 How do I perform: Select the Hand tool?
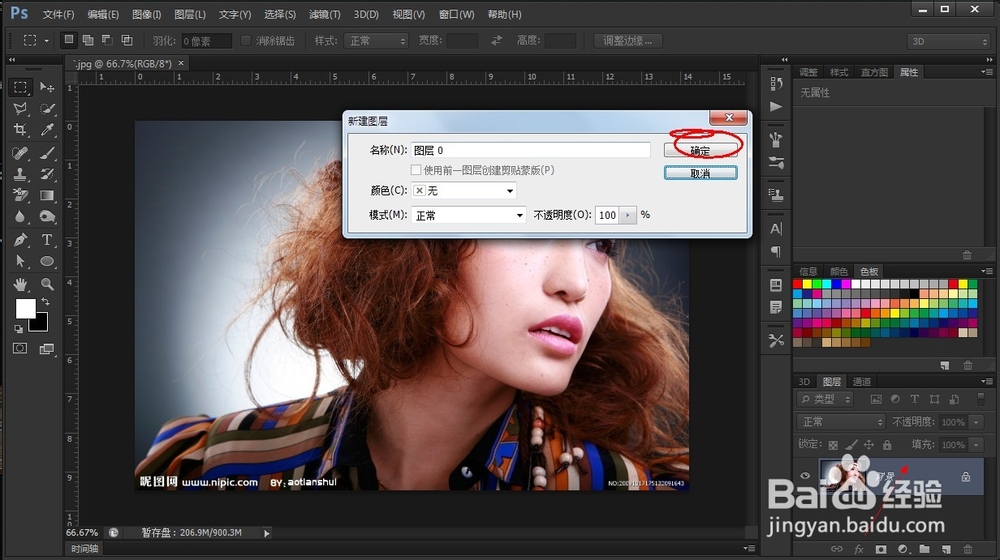point(20,284)
